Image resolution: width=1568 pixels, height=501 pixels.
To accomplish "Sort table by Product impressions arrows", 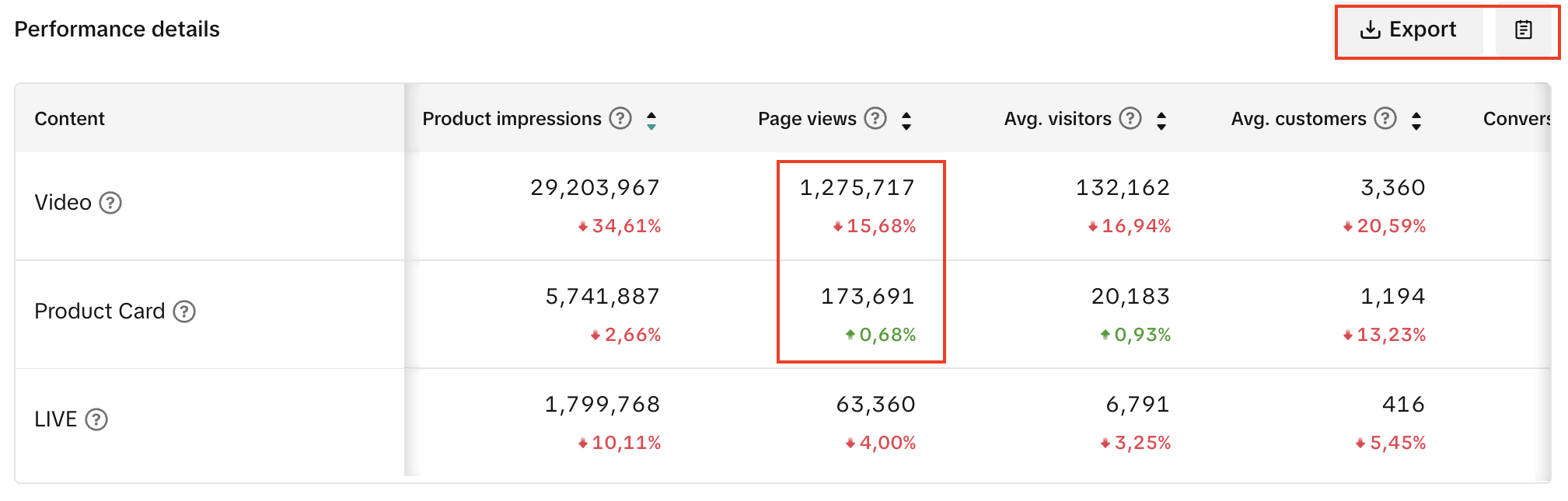I will click(651, 120).
